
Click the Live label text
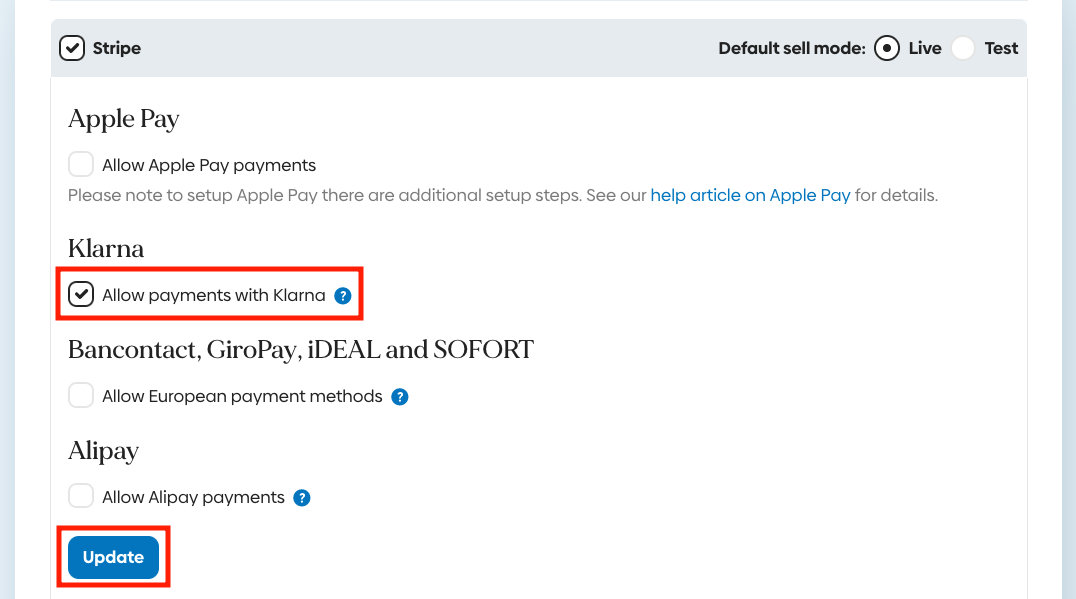925,48
